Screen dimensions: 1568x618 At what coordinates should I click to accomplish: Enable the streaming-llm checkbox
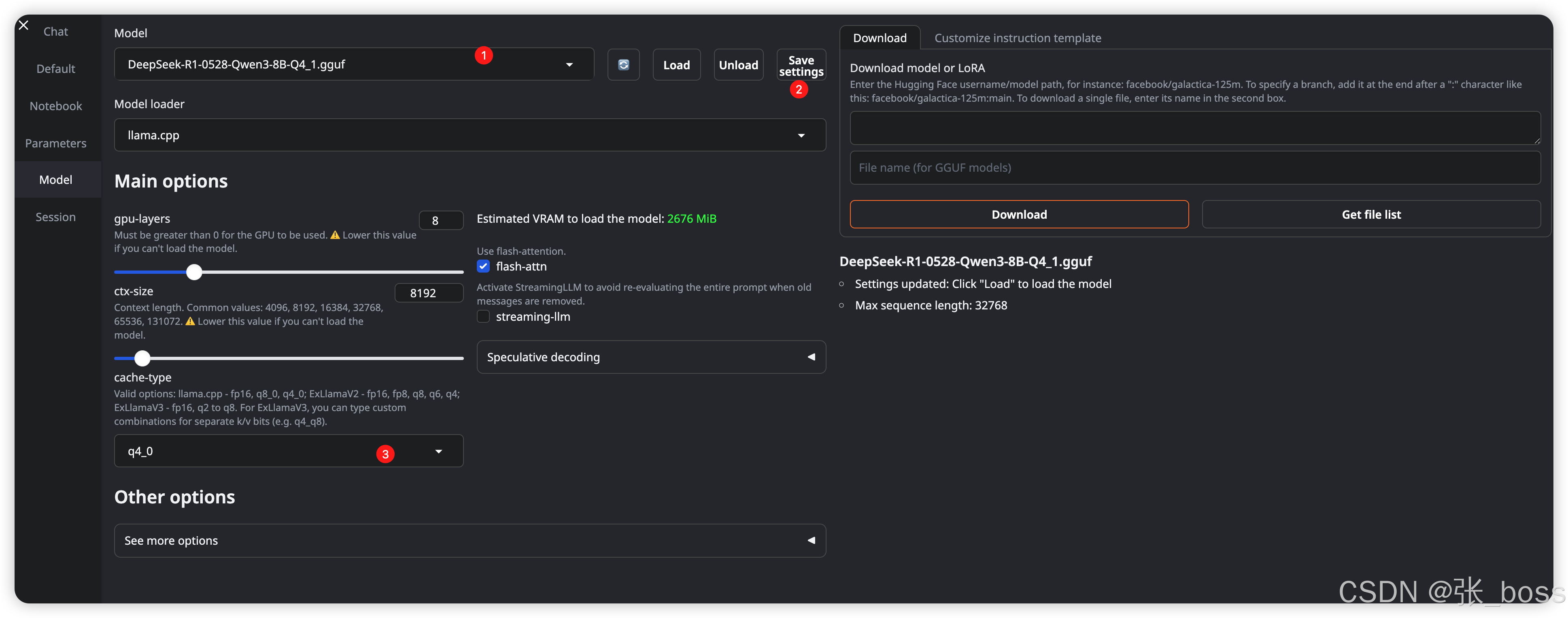483,317
